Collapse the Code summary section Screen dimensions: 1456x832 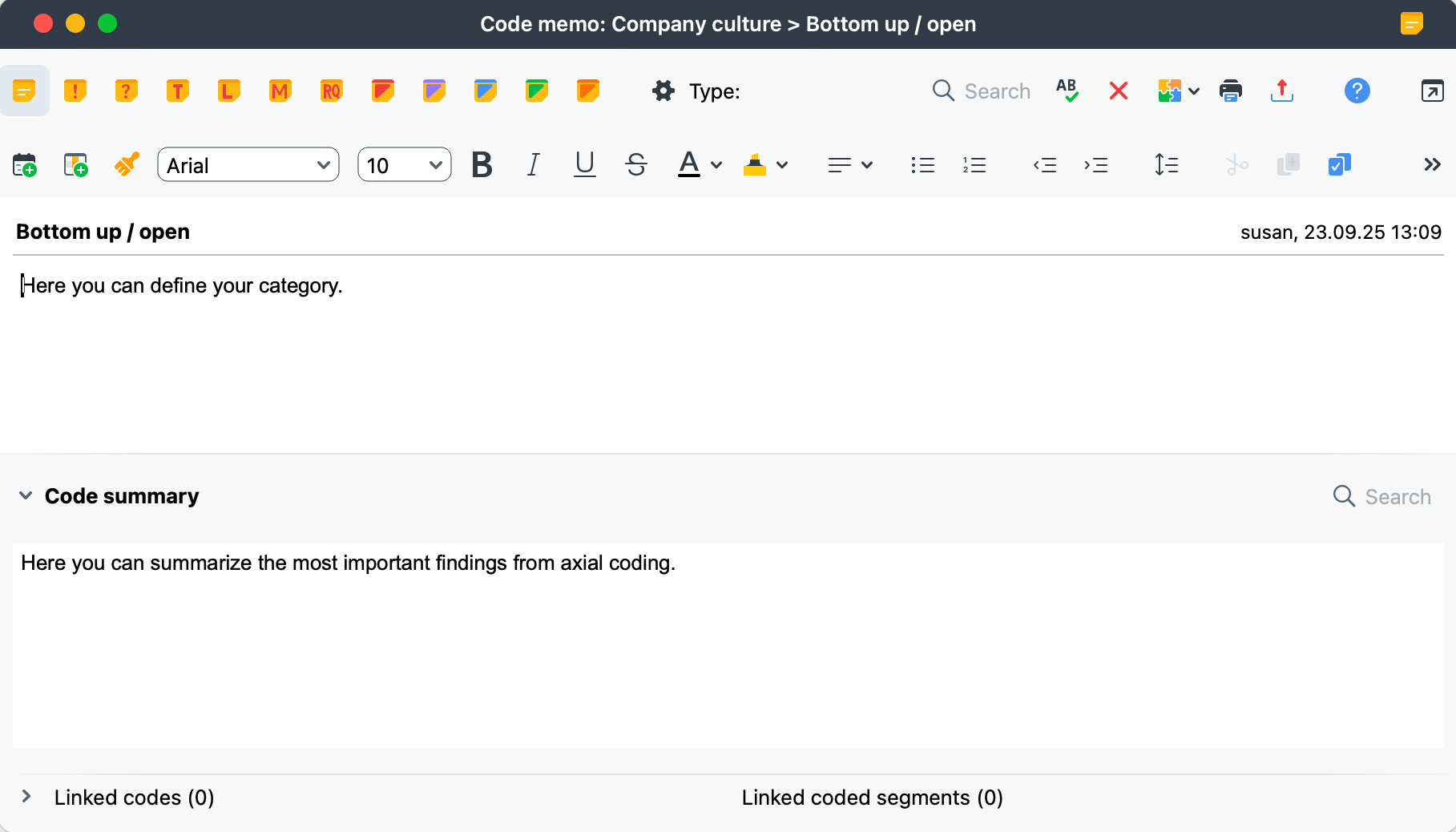click(x=26, y=496)
